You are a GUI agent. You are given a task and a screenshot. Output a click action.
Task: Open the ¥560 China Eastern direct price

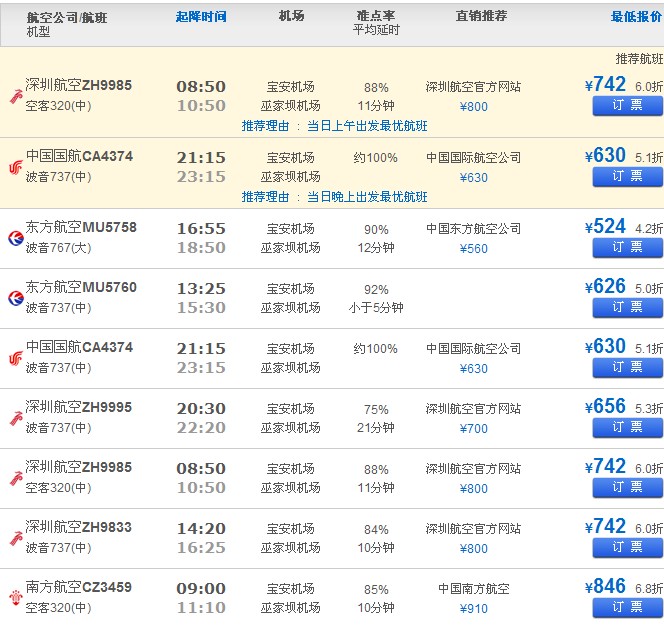(473, 249)
